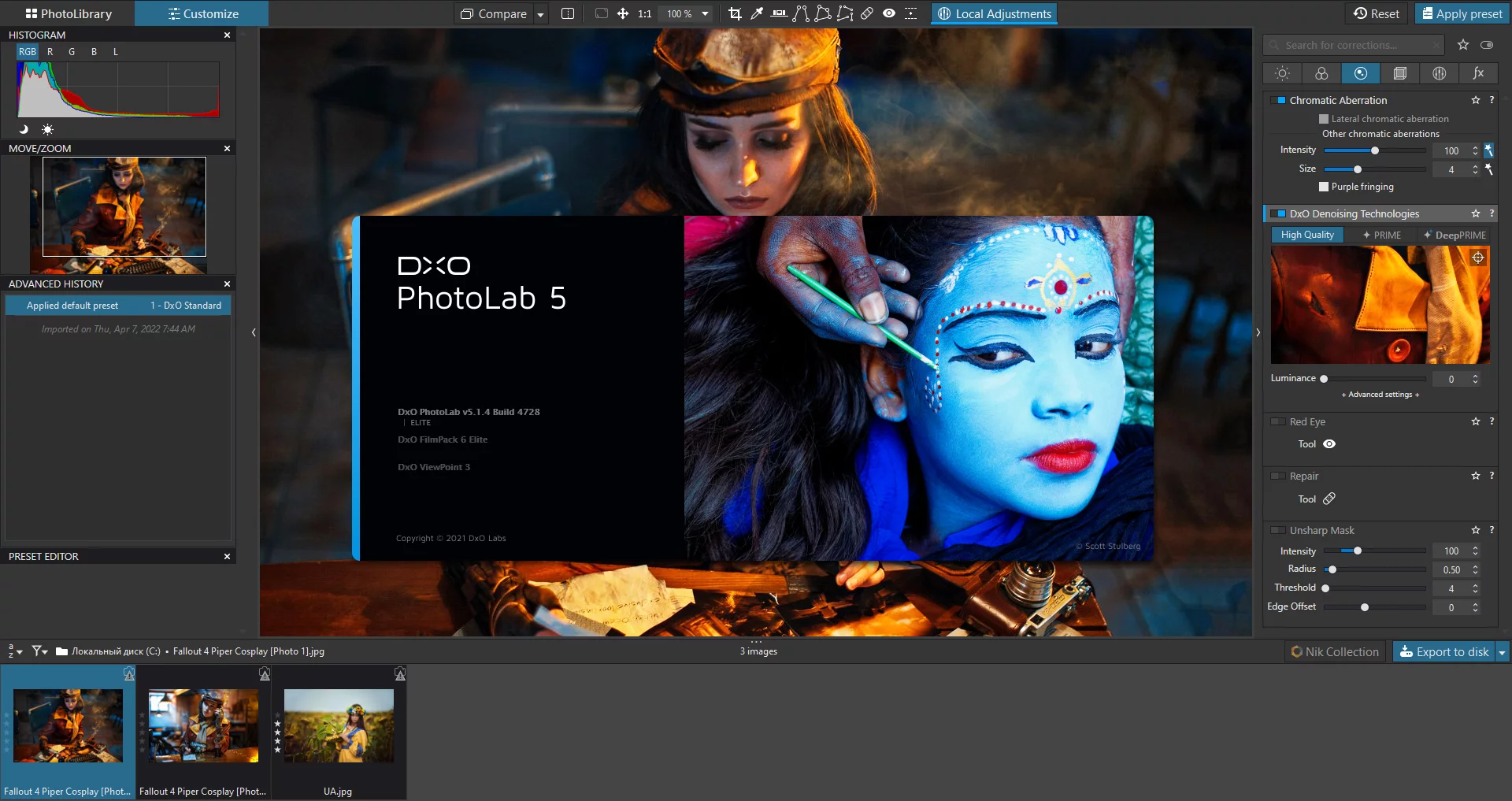
Task: Fit image on screen icon
Action: 602,13
